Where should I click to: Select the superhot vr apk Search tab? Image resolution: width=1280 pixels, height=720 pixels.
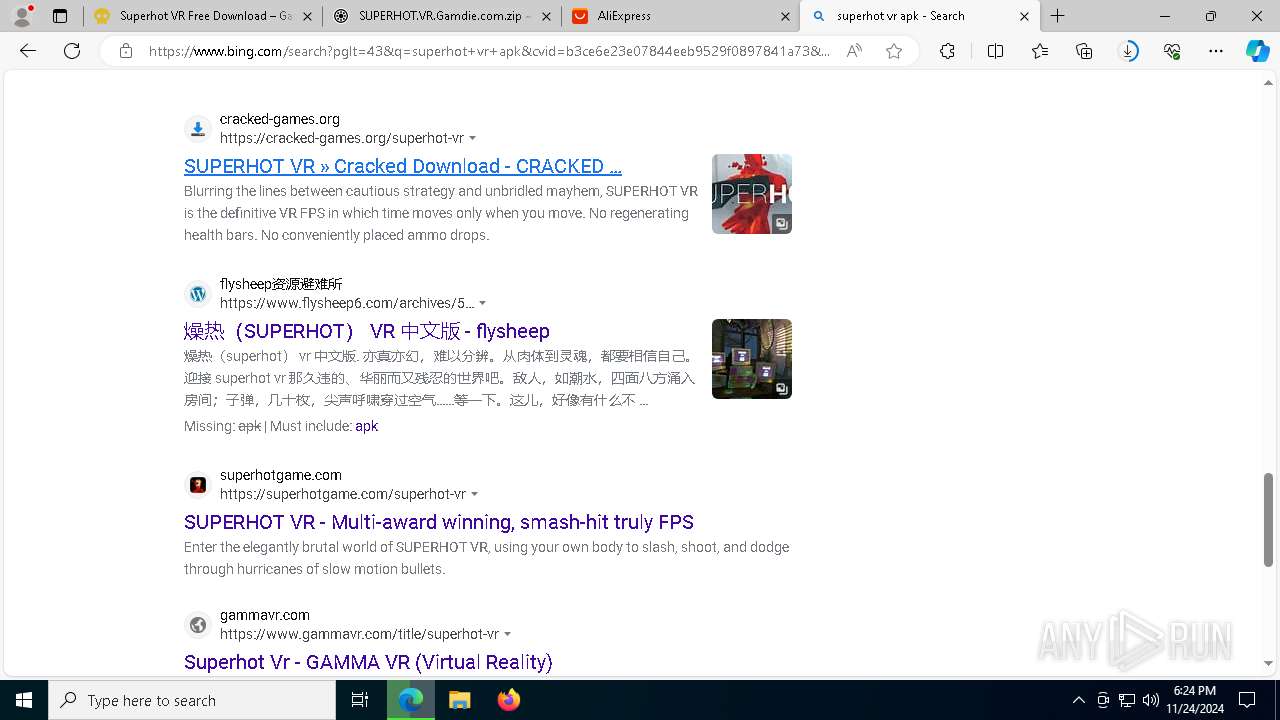point(920,16)
